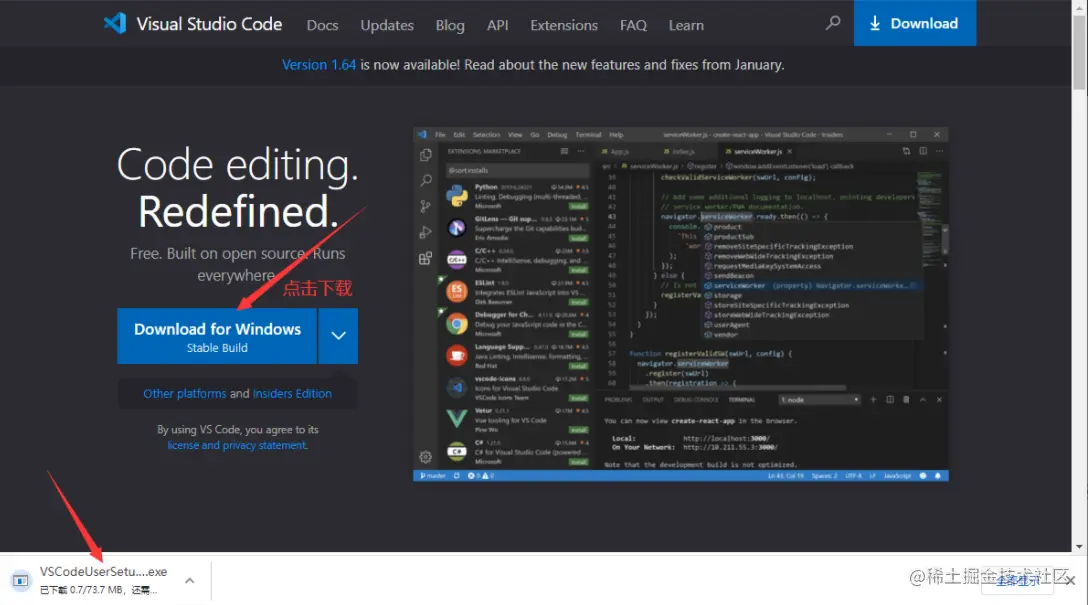Click the Search icon in VS Code activity bar
Image resolution: width=1088 pixels, height=605 pixels.
click(425, 180)
